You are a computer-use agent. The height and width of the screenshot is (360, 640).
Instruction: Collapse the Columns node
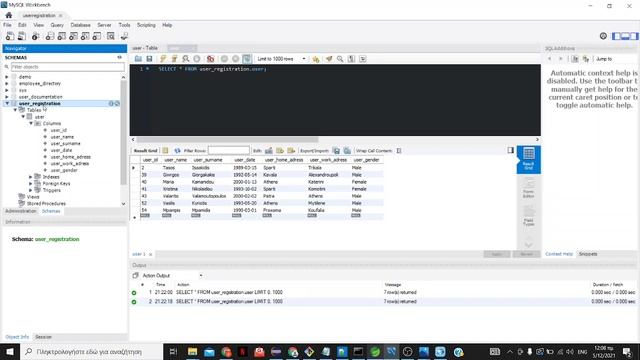[31, 123]
